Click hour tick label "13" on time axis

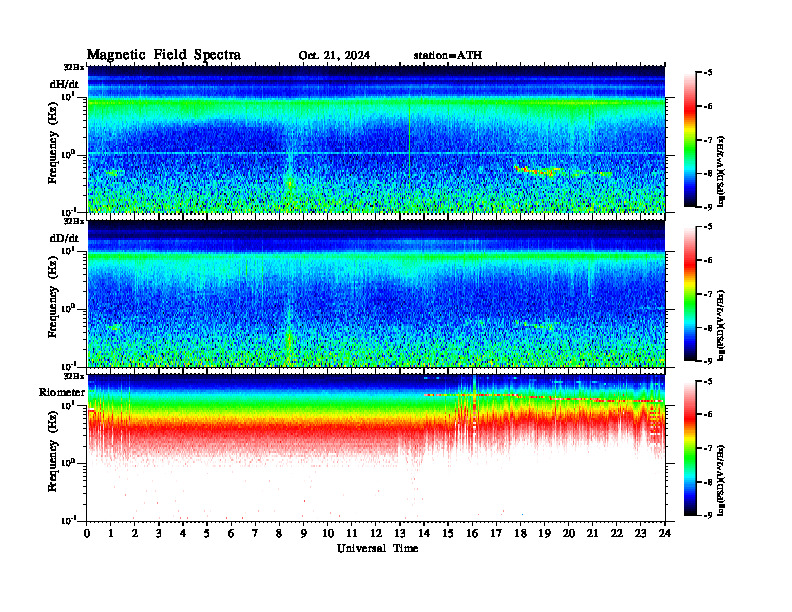[400, 534]
